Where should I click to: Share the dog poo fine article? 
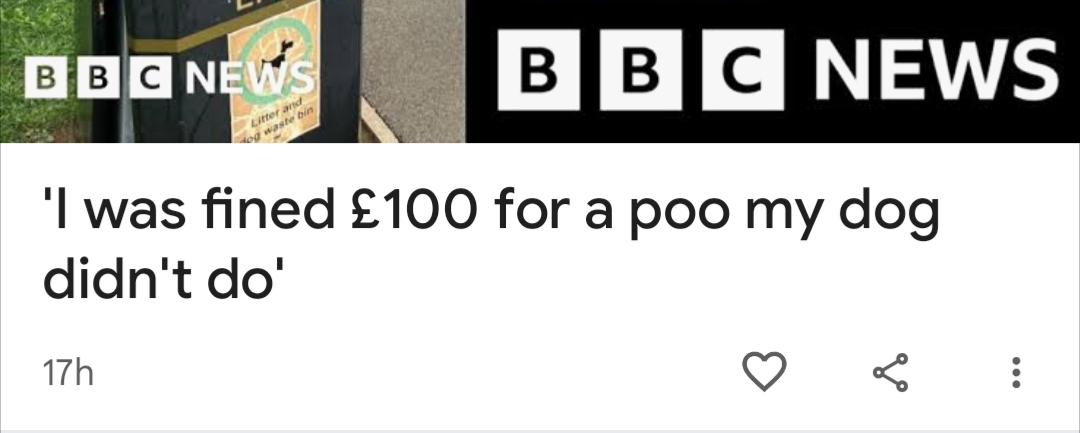[891, 372]
